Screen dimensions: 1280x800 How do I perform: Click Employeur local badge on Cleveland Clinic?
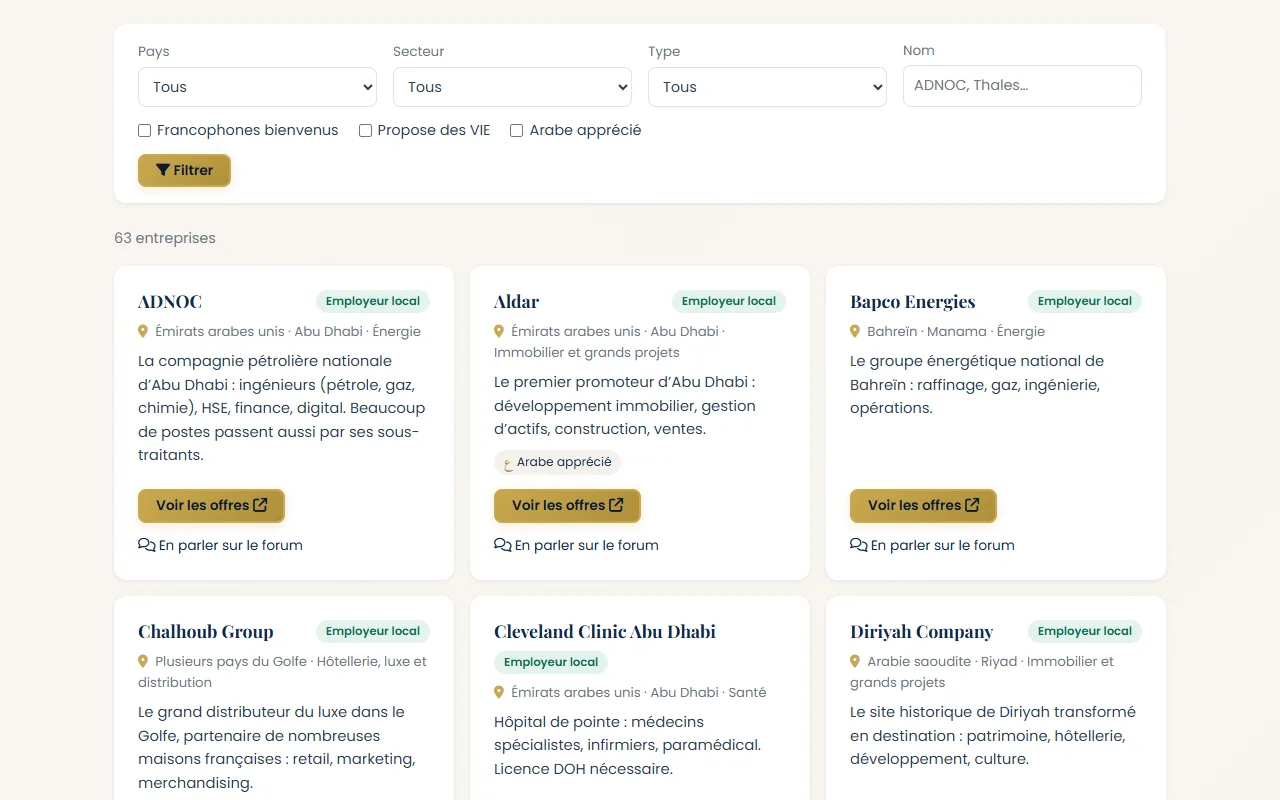point(551,662)
